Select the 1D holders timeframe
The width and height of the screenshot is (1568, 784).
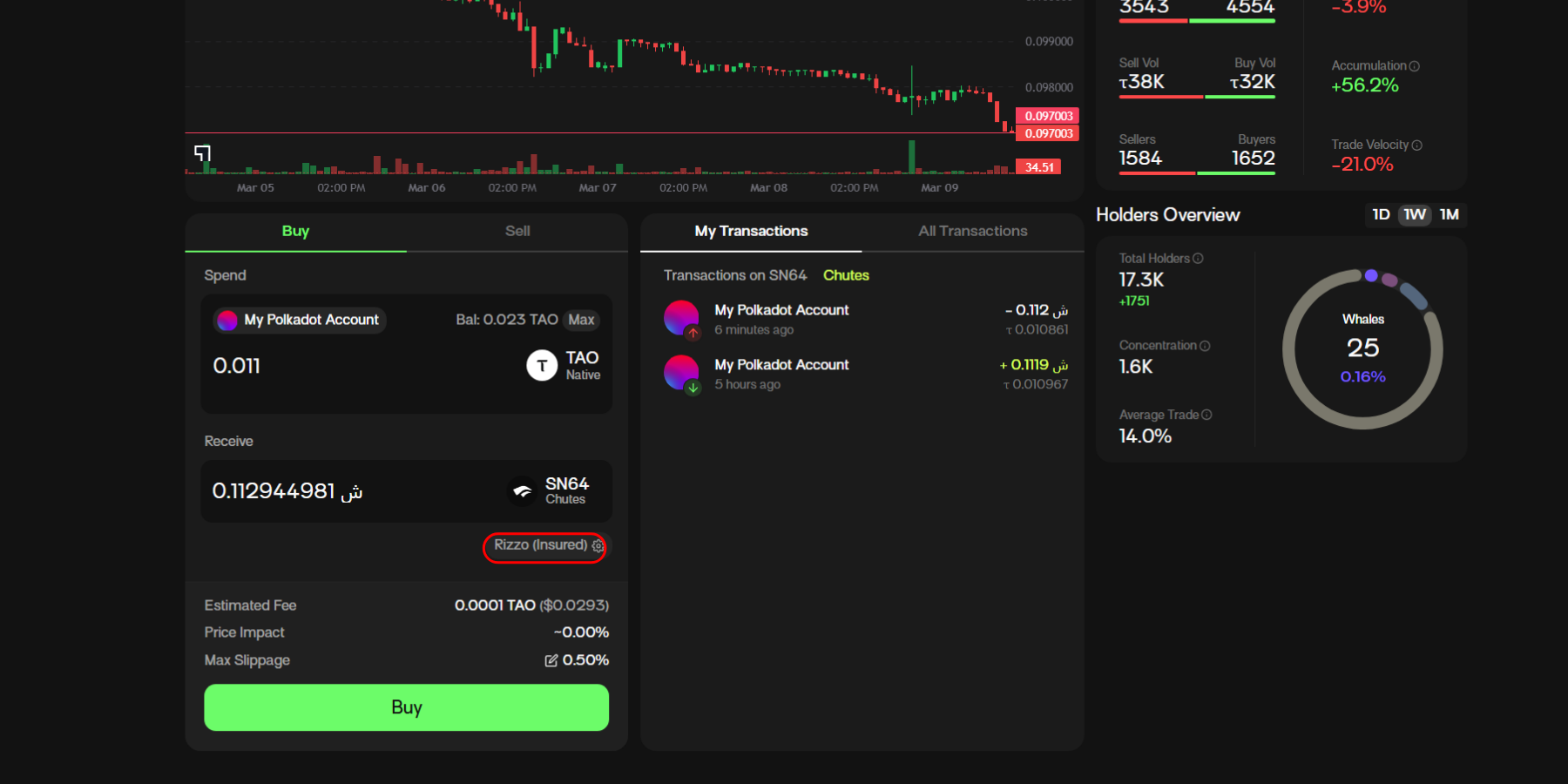1381,215
